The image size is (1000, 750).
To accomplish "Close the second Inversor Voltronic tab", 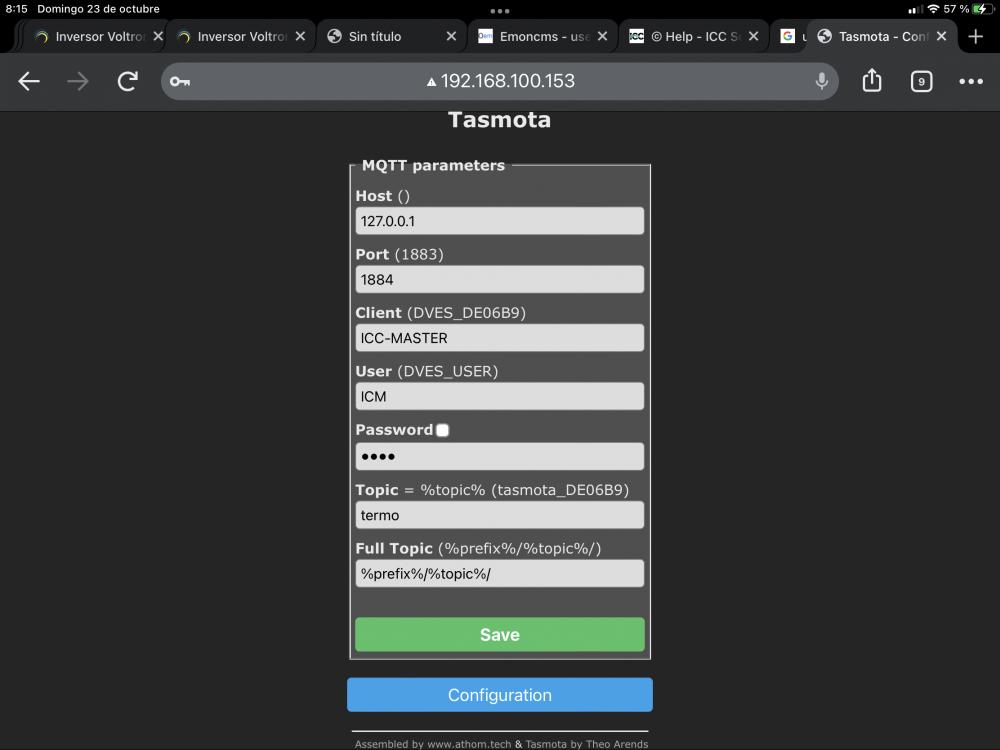I will (300, 36).
